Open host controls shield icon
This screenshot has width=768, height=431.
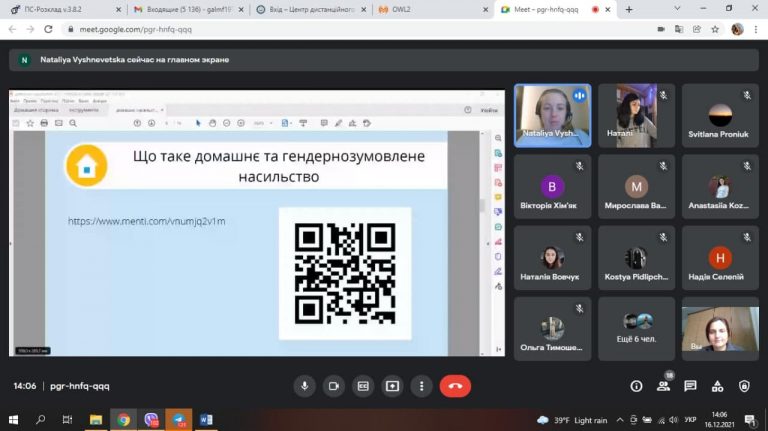coord(744,386)
